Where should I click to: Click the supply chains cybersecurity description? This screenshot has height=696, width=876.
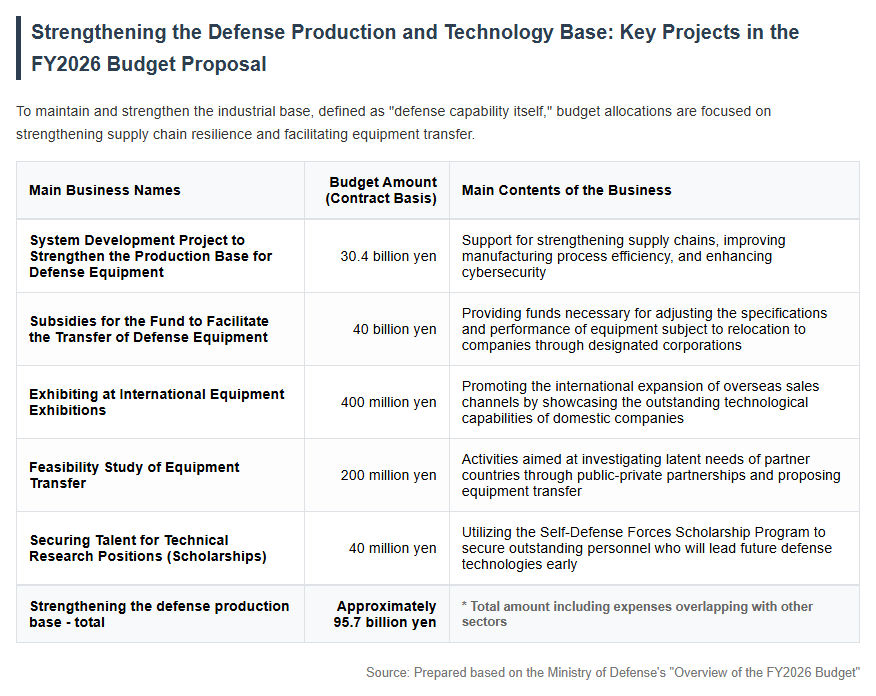pyautogui.click(x=623, y=256)
